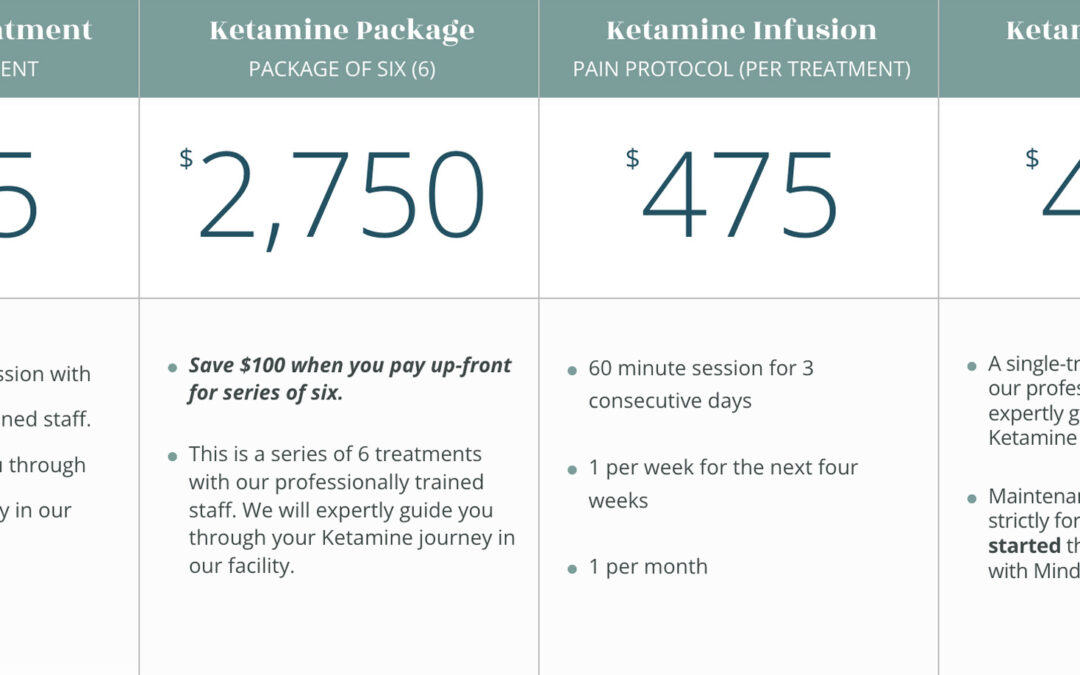Select the $475 pain protocol price
This screenshot has width=1080, height=675.
[x=731, y=194]
